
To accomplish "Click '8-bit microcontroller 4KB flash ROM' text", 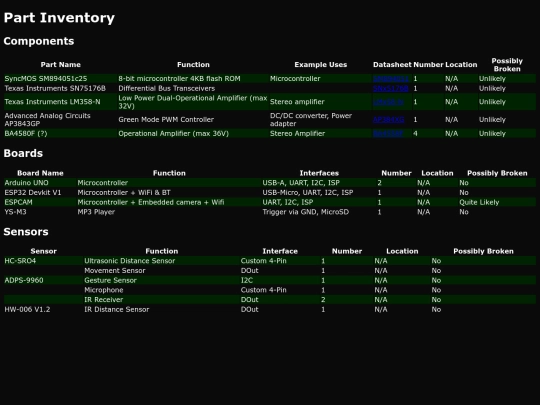I will pos(179,79).
